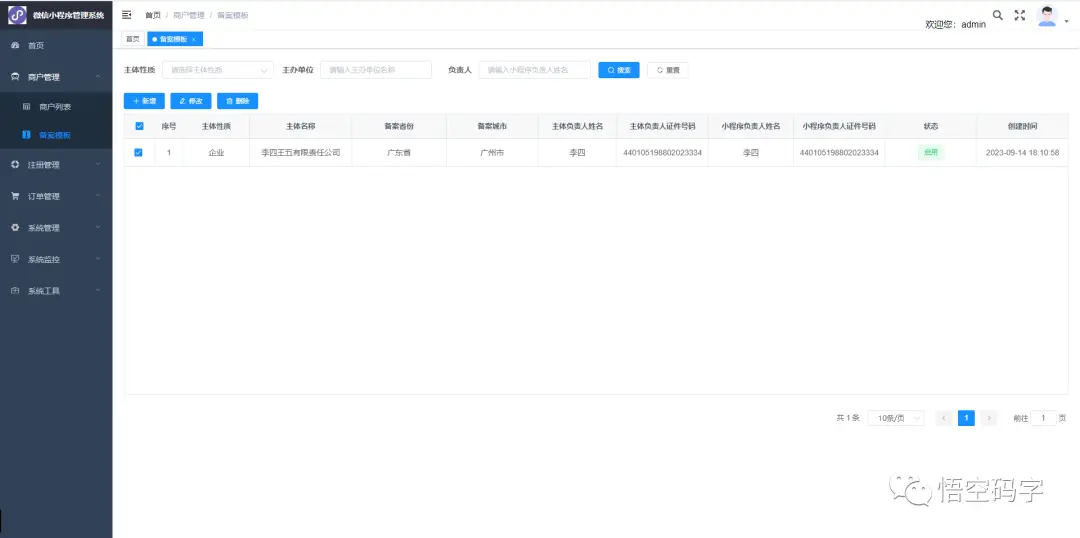Open the 主体性质 select dropdown
Viewport: 1080px width, 538px height.
point(218,70)
